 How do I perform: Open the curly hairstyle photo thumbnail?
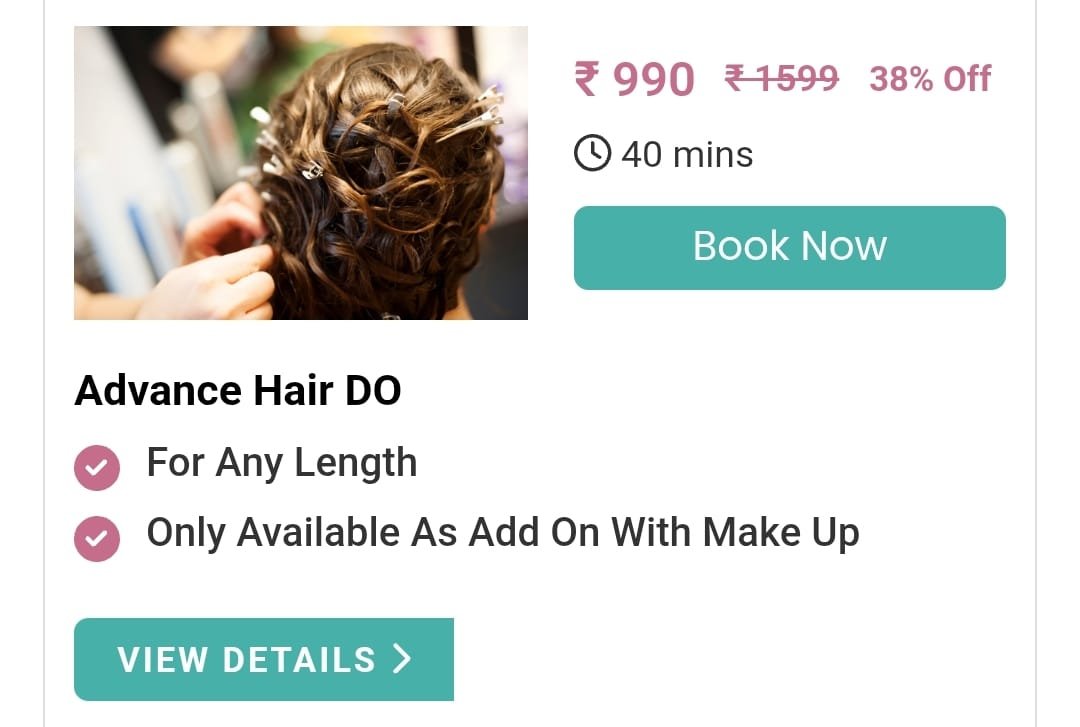[x=301, y=173]
